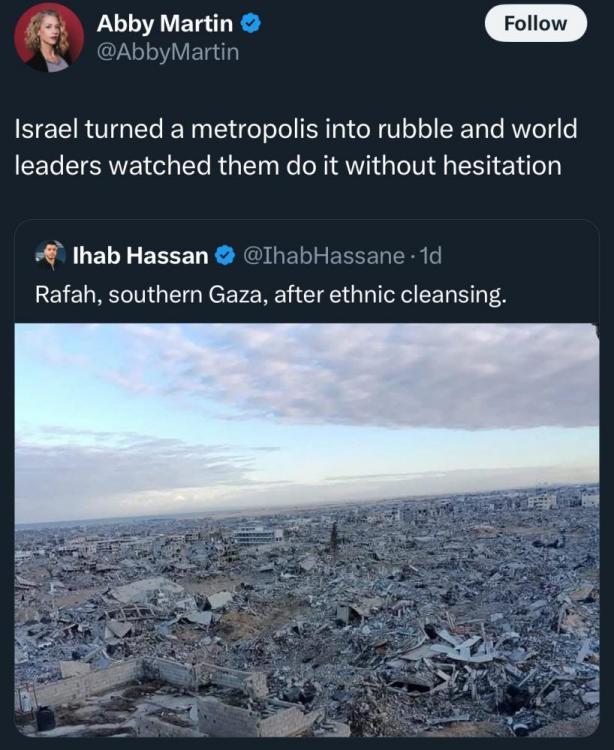Open the quoted post card header row
The image size is (614, 750).
point(238,256)
